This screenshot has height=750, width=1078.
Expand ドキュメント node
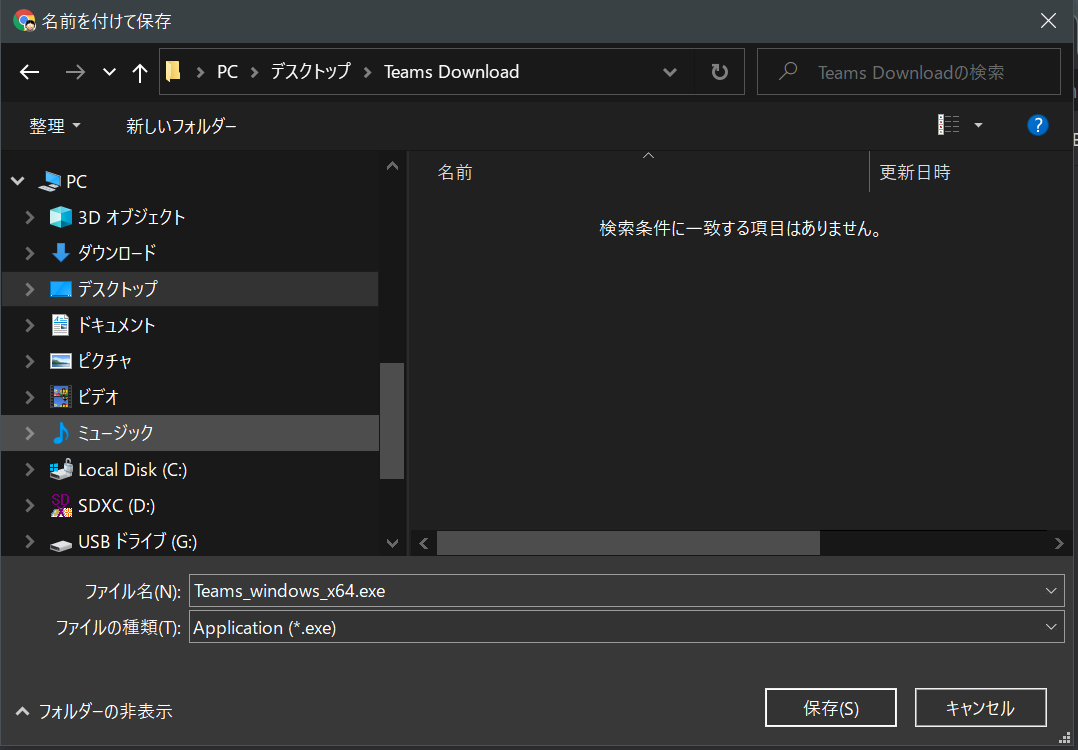tap(30, 325)
